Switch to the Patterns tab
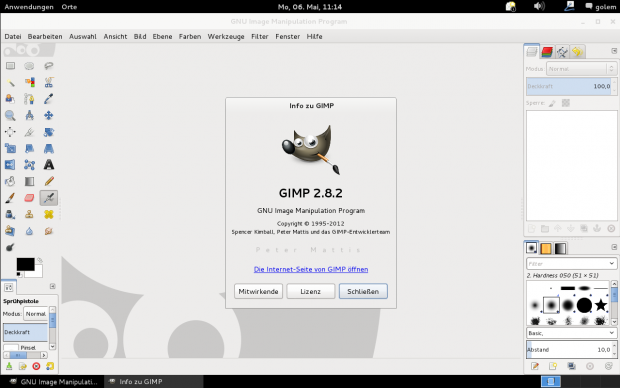The image size is (620, 388). tap(546, 248)
